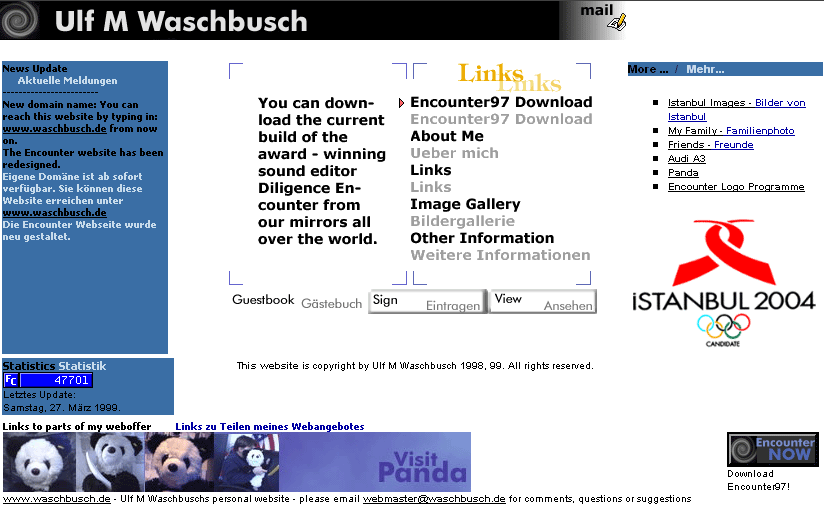The width and height of the screenshot is (824, 508).
Task: Open the Istanbul Images link
Action: (736, 103)
